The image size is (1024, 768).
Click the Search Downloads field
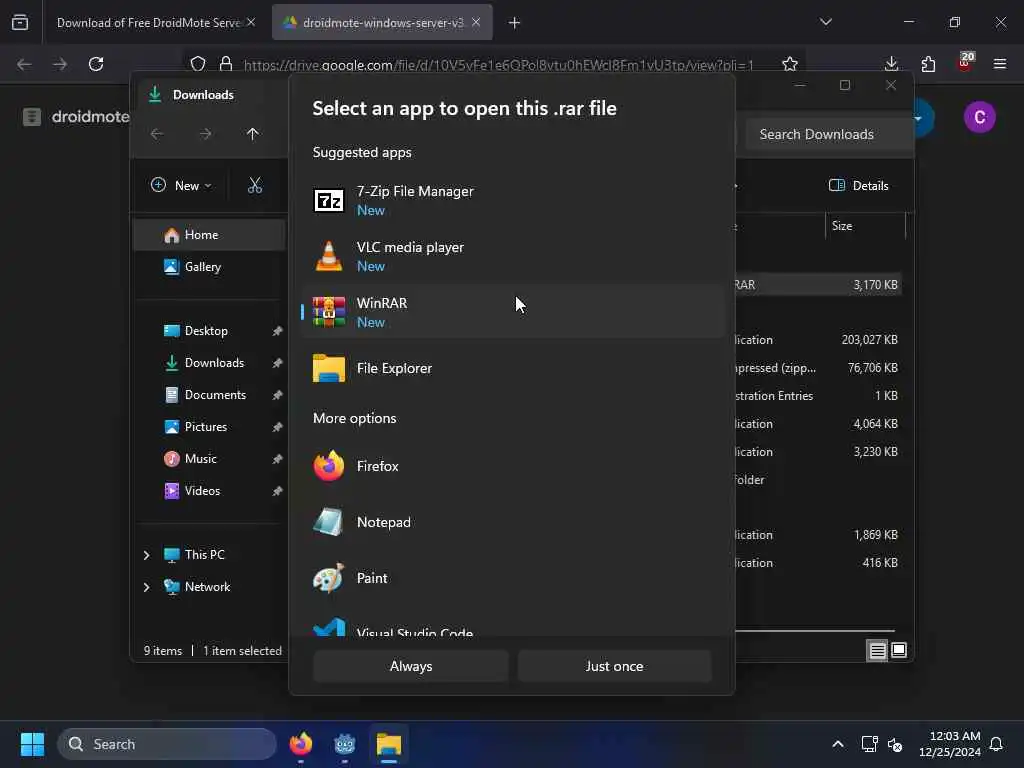829,134
